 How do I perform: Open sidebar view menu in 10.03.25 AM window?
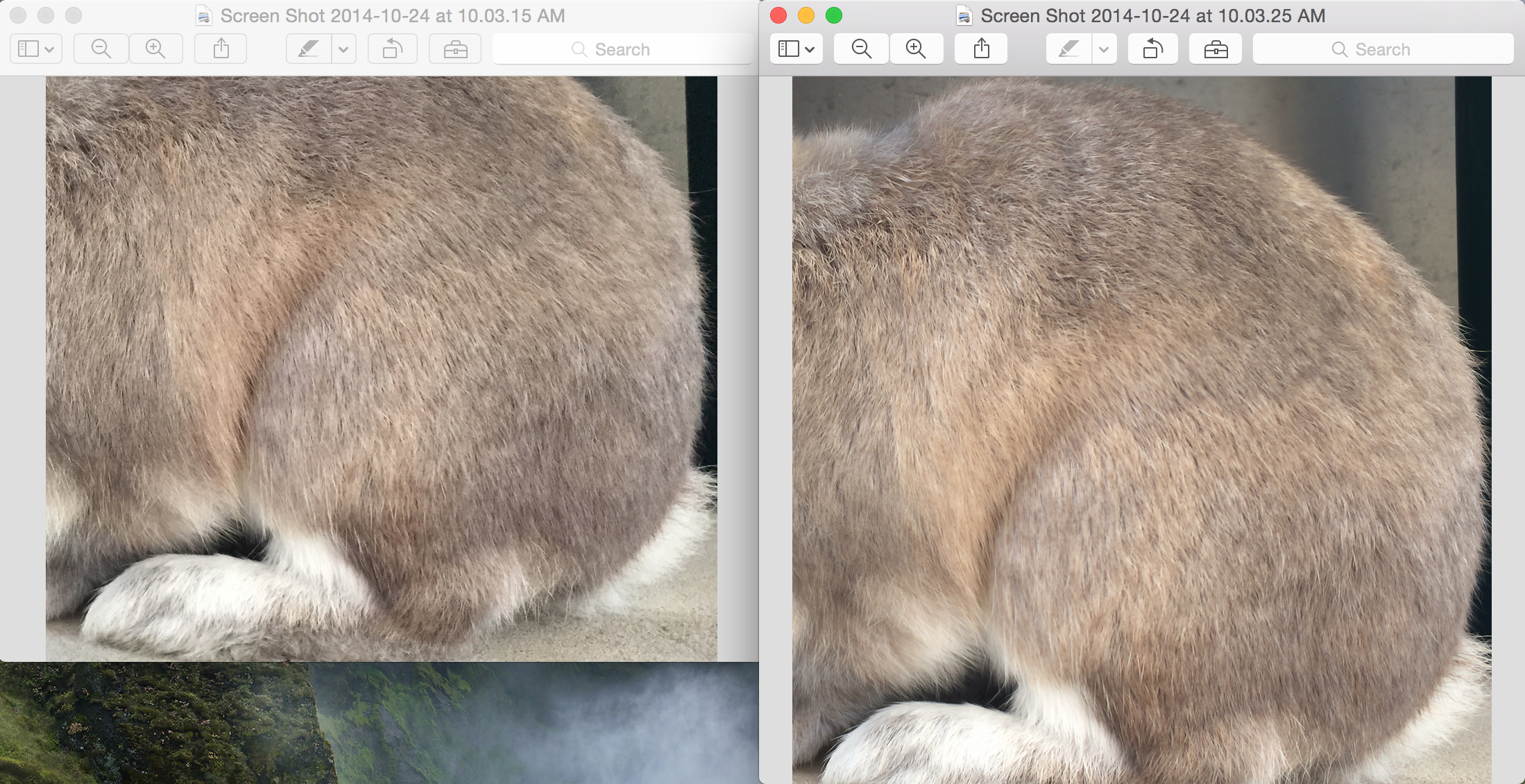pos(796,49)
